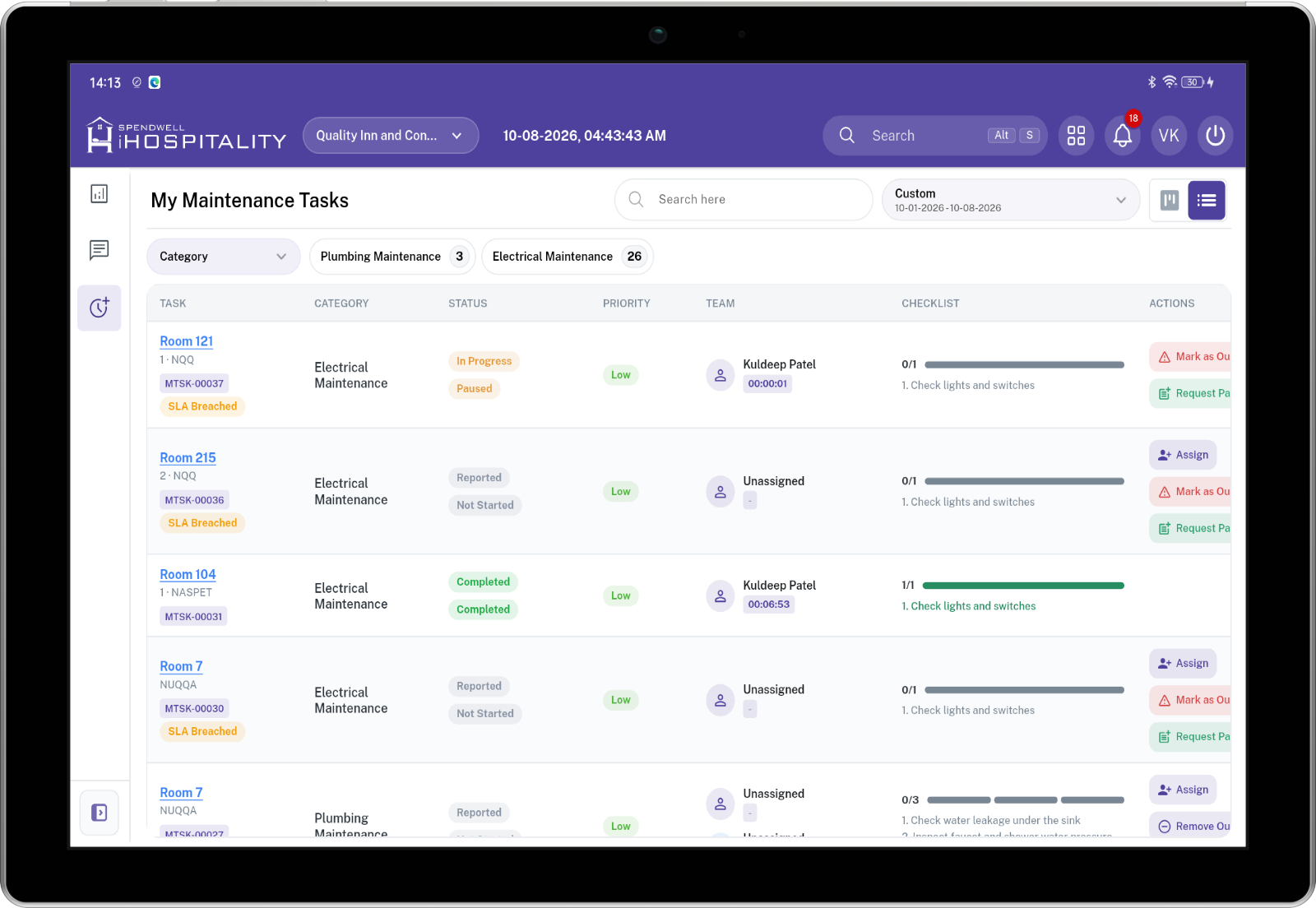
Task: Click Assign button for MTSK-00030 row
Action: click(x=1183, y=664)
